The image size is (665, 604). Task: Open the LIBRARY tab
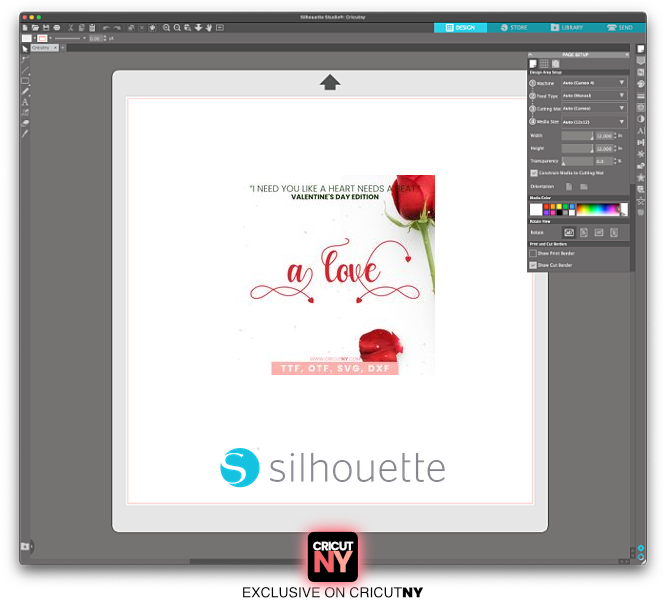tap(567, 28)
